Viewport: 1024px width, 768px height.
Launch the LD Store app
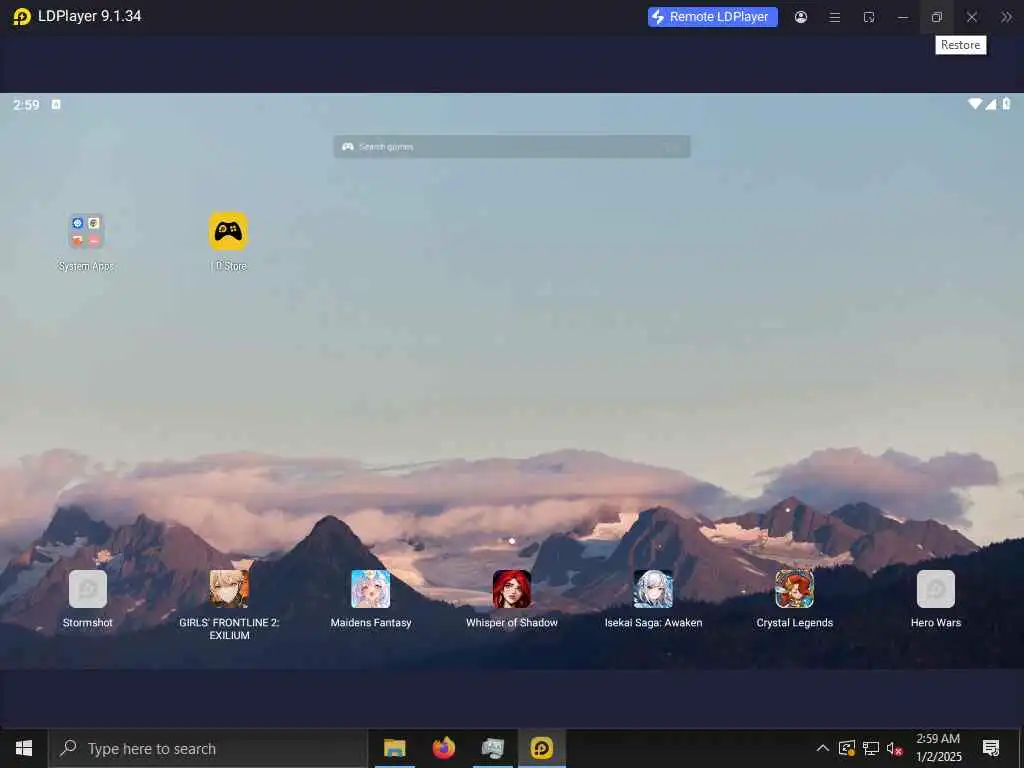229,231
